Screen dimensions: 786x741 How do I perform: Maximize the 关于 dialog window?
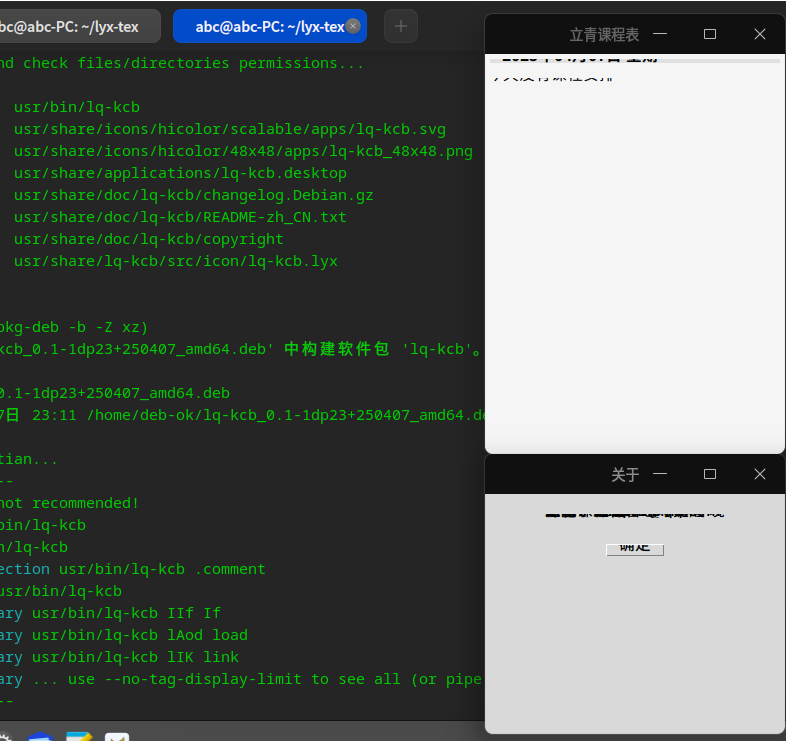pos(710,474)
